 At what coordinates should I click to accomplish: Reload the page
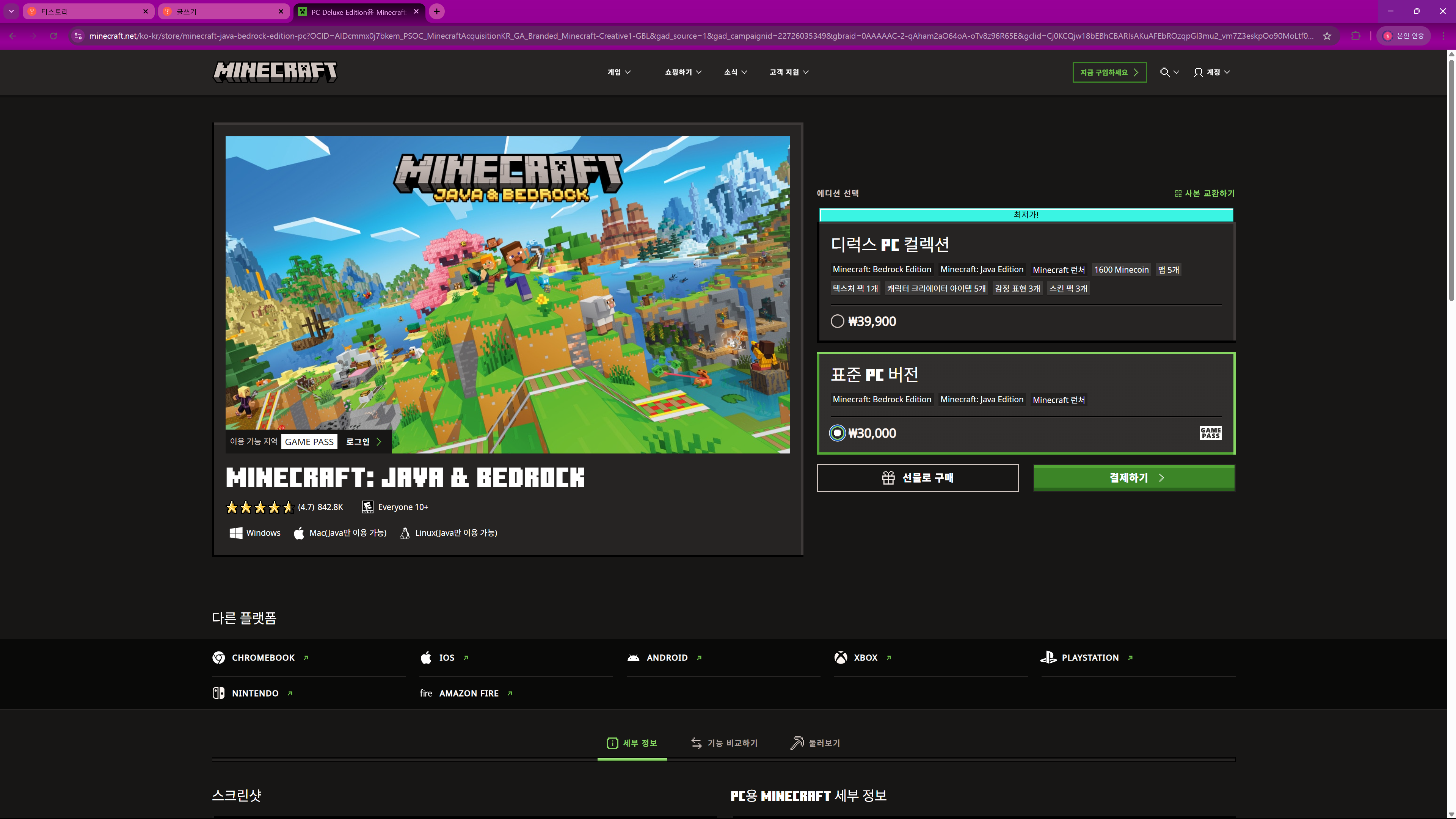point(53,36)
